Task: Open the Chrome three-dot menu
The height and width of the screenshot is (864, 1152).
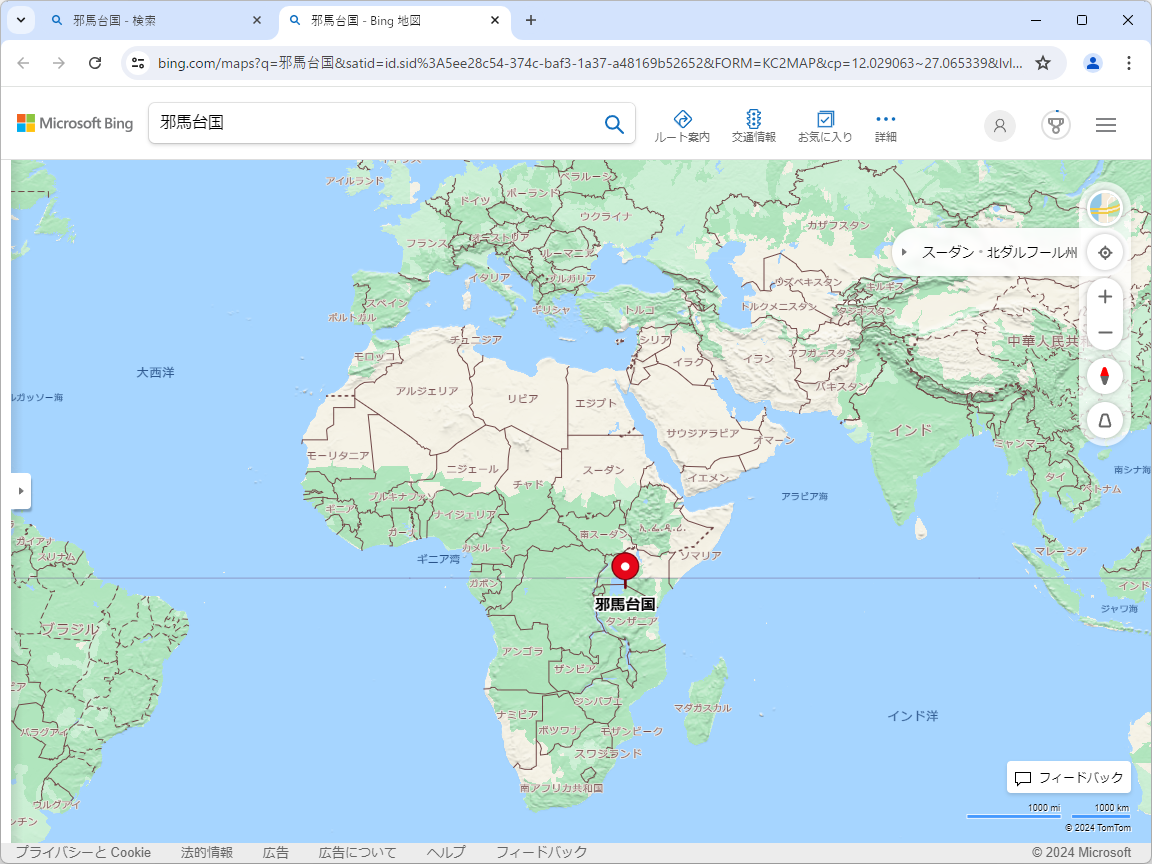Action: click(1128, 63)
